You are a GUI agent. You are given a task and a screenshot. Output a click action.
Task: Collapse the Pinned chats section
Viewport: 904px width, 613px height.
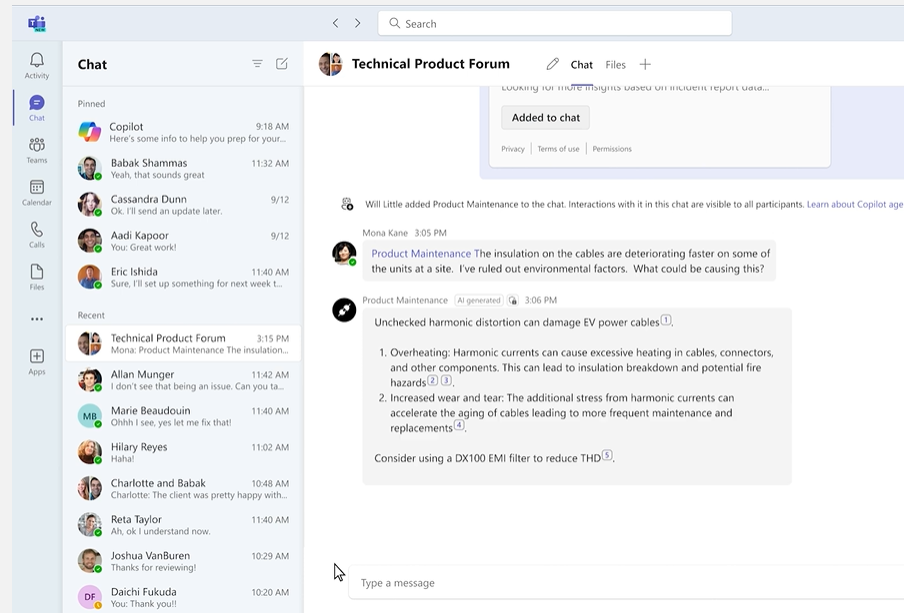(91, 104)
